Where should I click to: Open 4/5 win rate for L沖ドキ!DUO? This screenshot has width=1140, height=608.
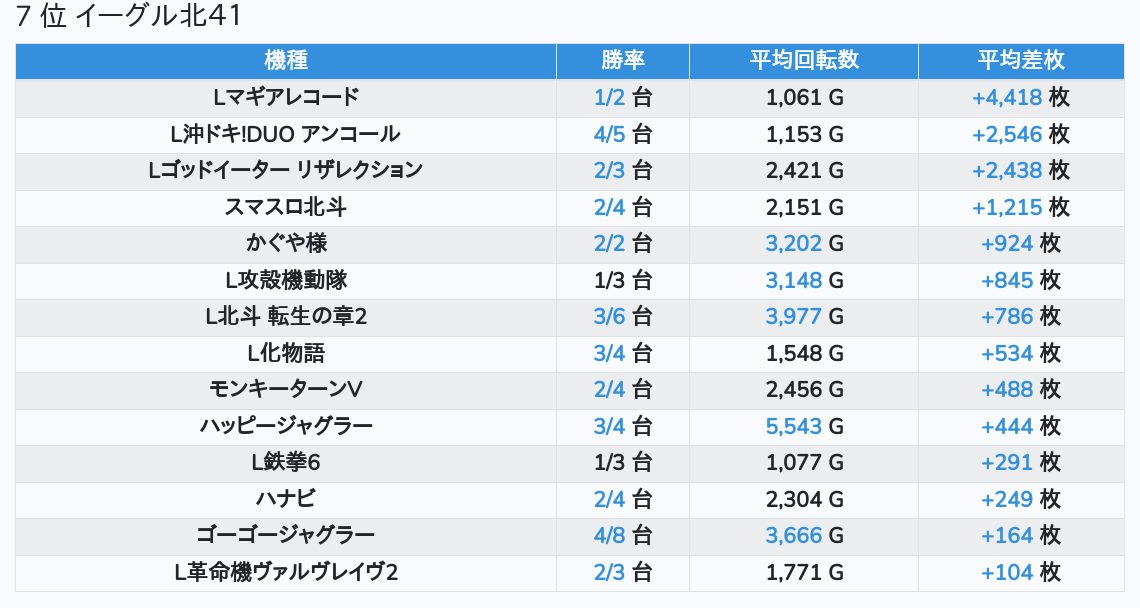609,134
